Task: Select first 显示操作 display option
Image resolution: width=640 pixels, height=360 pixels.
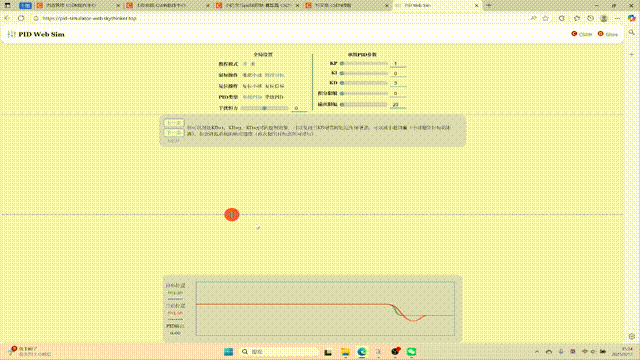Action: pos(252,86)
